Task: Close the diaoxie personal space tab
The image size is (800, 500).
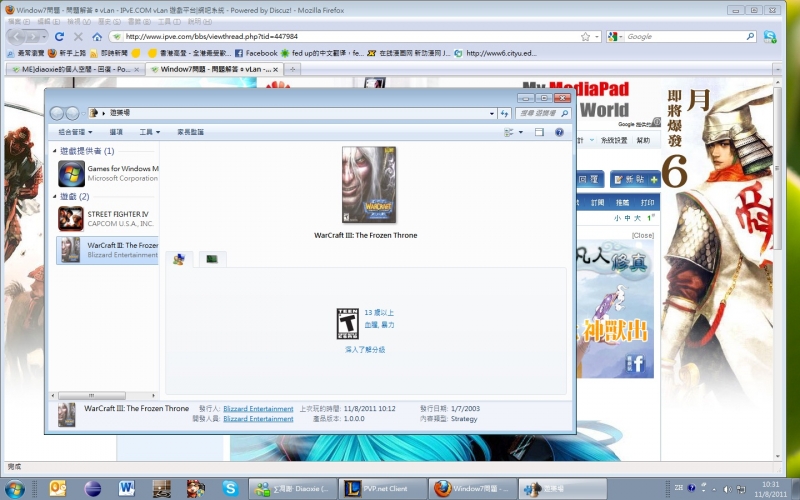Action: 137,69
